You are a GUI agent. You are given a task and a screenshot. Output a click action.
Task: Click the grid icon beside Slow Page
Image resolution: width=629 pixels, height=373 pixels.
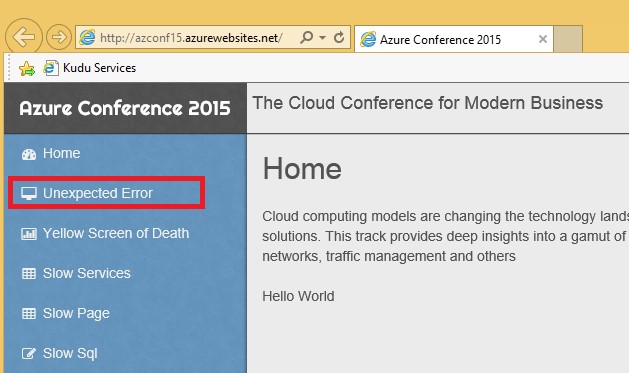(29, 314)
